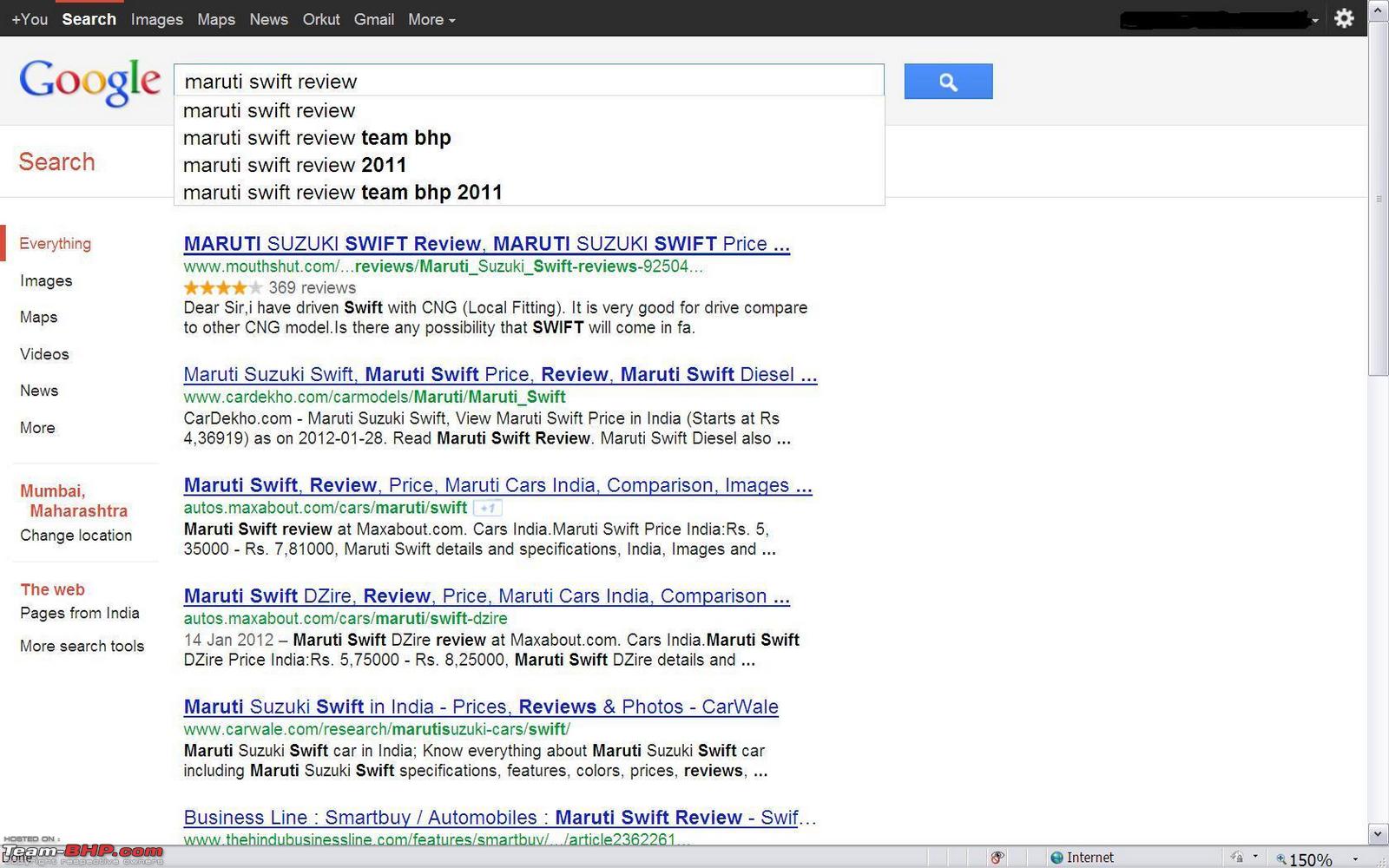Click the blue search magnifier button
This screenshot has width=1389, height=868.
pyautogui.click(x=948, y=82)
